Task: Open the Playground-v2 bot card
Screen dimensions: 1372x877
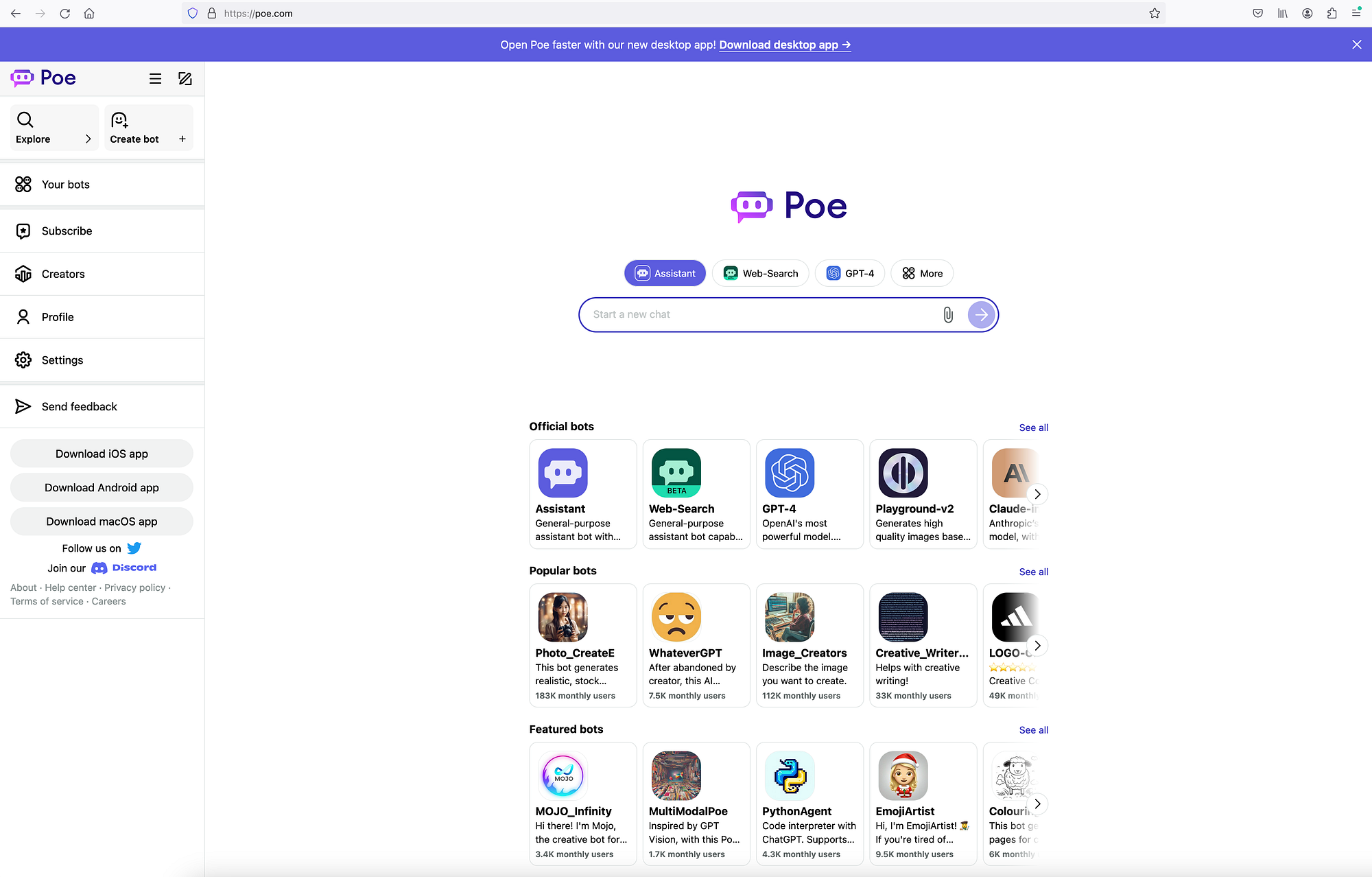Action: (923, 494)
